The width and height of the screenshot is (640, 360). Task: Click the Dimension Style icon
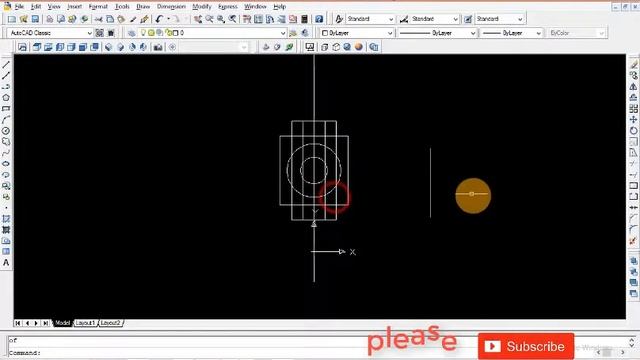click(x=404, y=19)
